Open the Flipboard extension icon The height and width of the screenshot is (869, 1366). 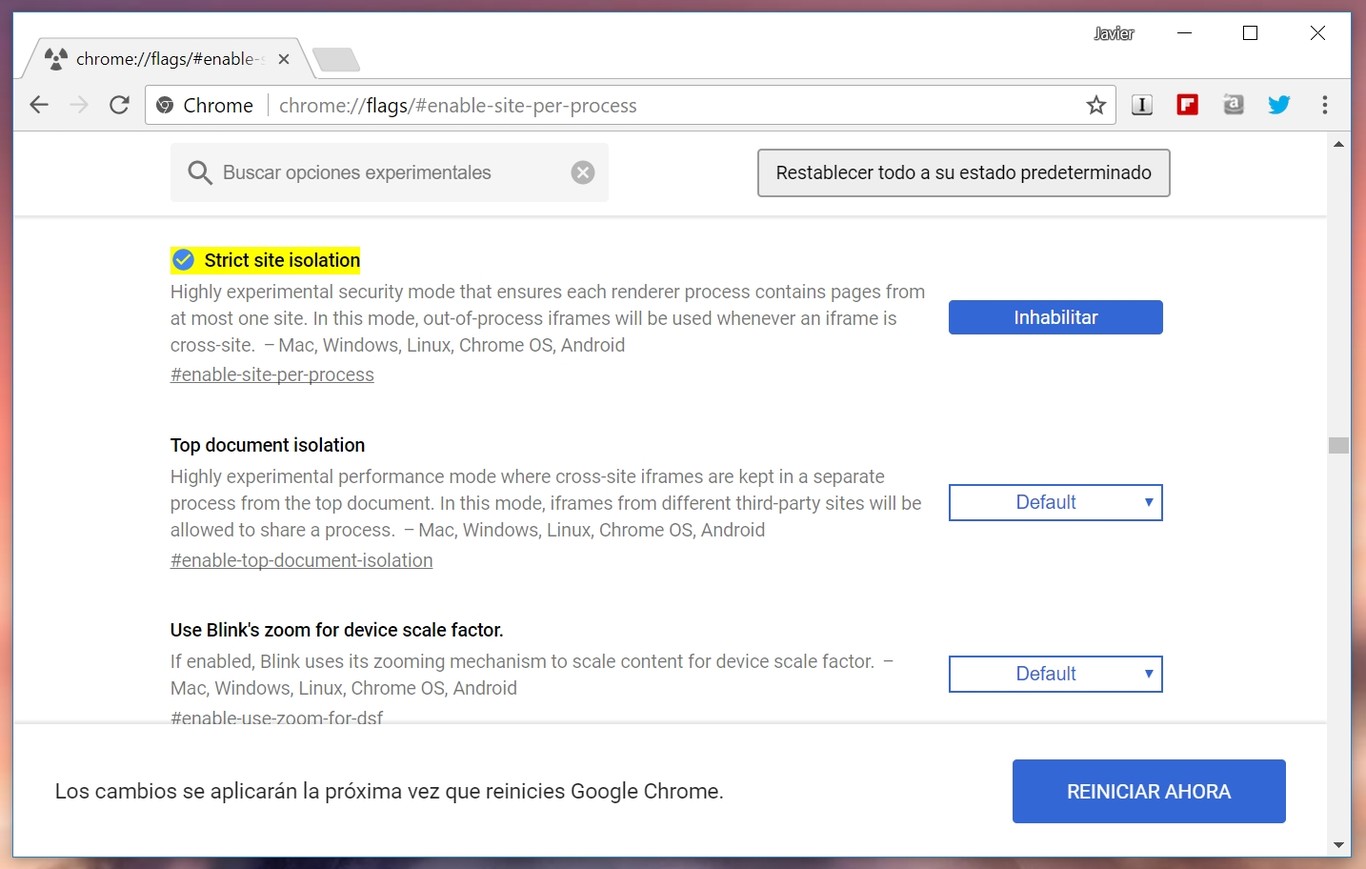(x=1187, y=104)
